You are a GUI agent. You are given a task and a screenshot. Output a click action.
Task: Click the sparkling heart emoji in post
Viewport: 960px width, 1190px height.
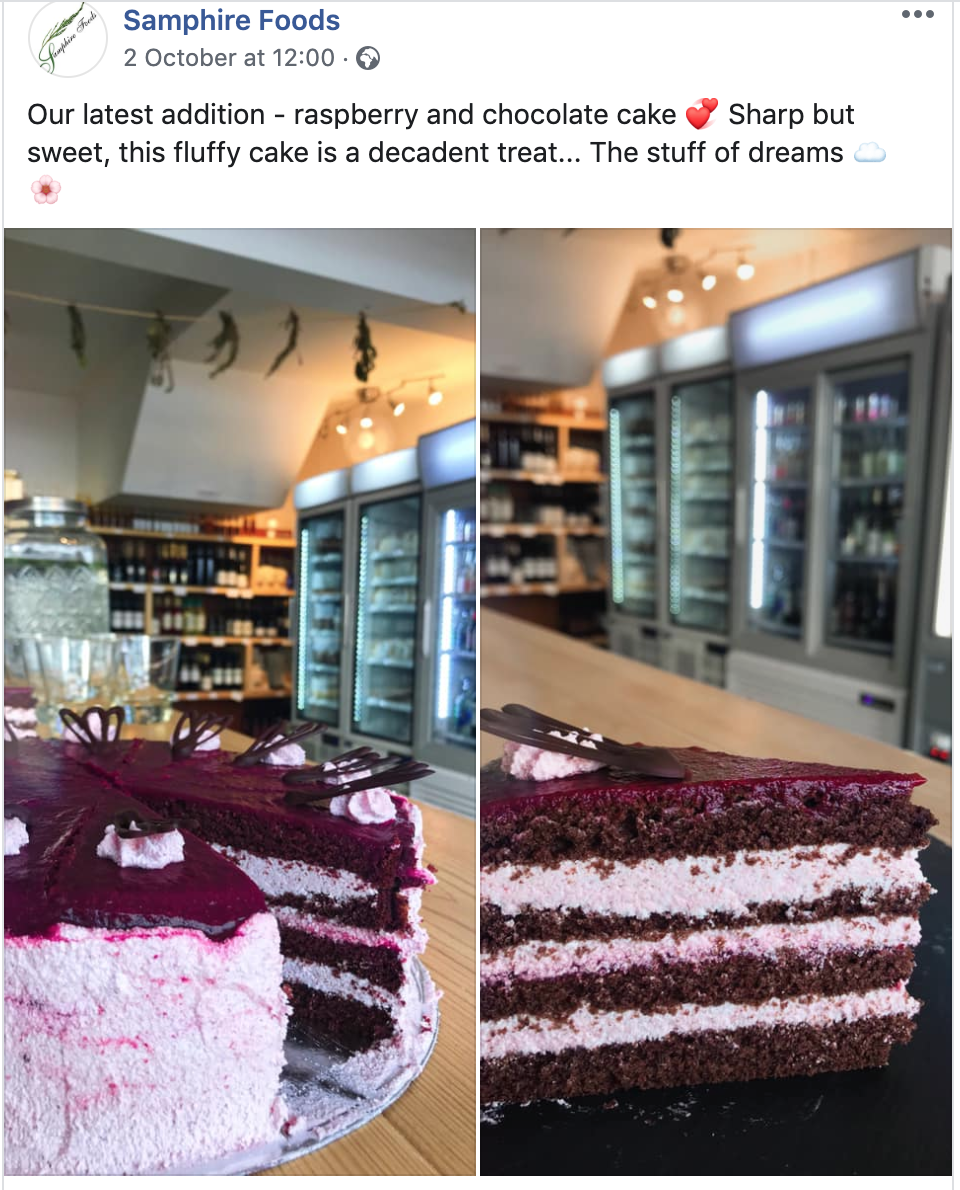(701, 115)
